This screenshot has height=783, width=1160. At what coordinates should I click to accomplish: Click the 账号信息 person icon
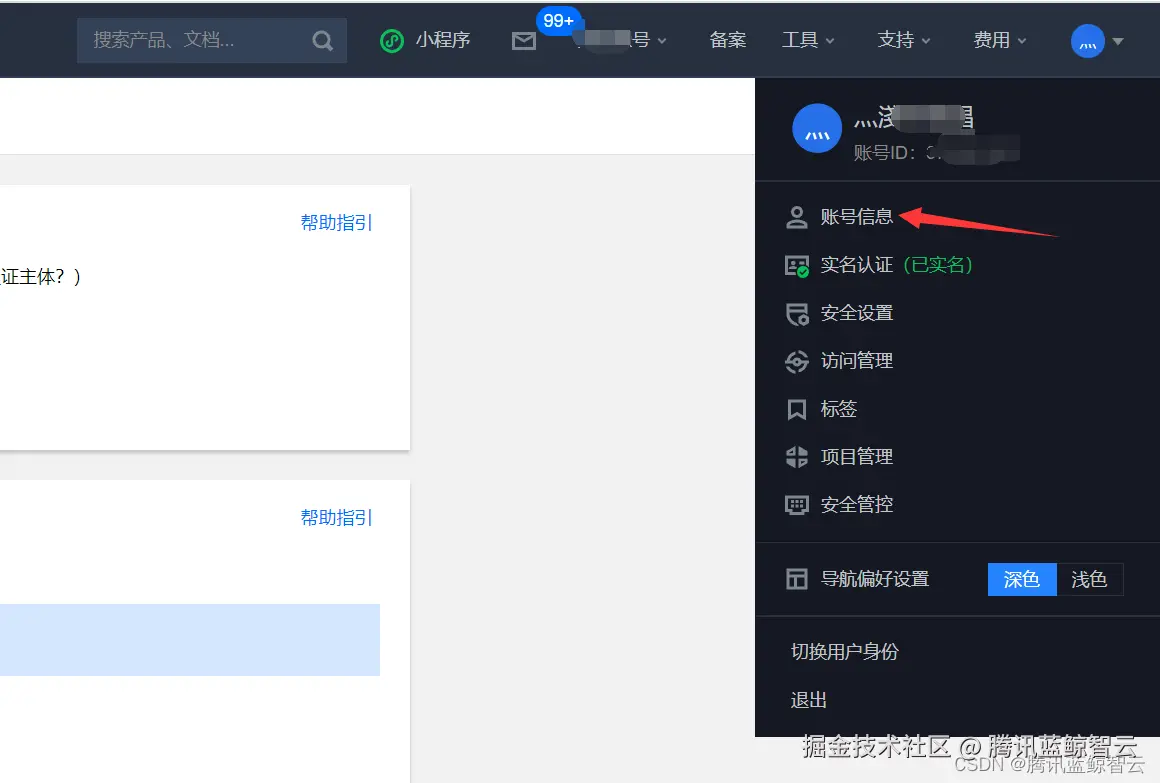tap(796, 217)
